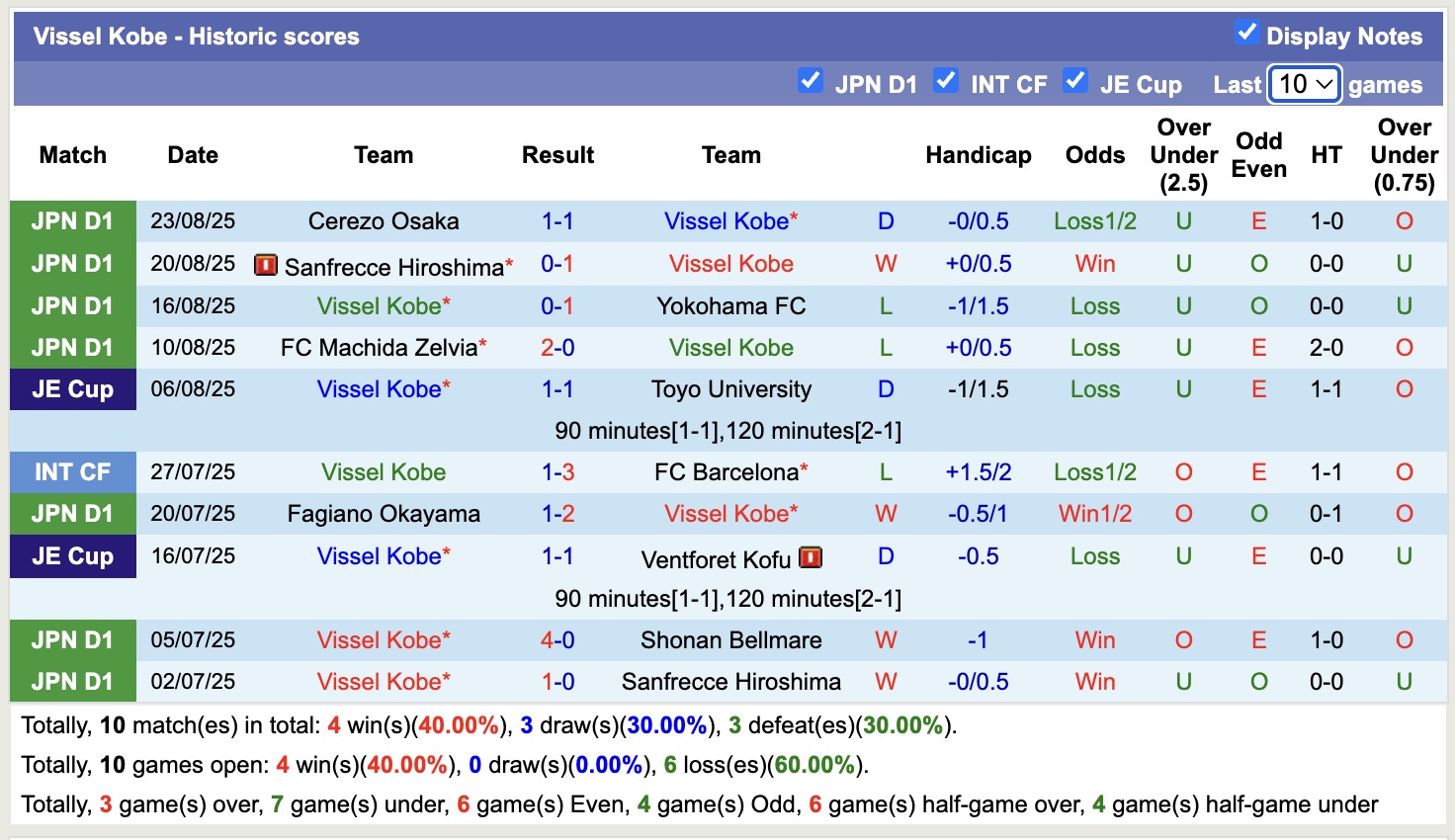This screenshot has height=840, width=1455.
Task: Click the 4-0 result of the Shonan Bellmare match
Action: pos(558,640)
